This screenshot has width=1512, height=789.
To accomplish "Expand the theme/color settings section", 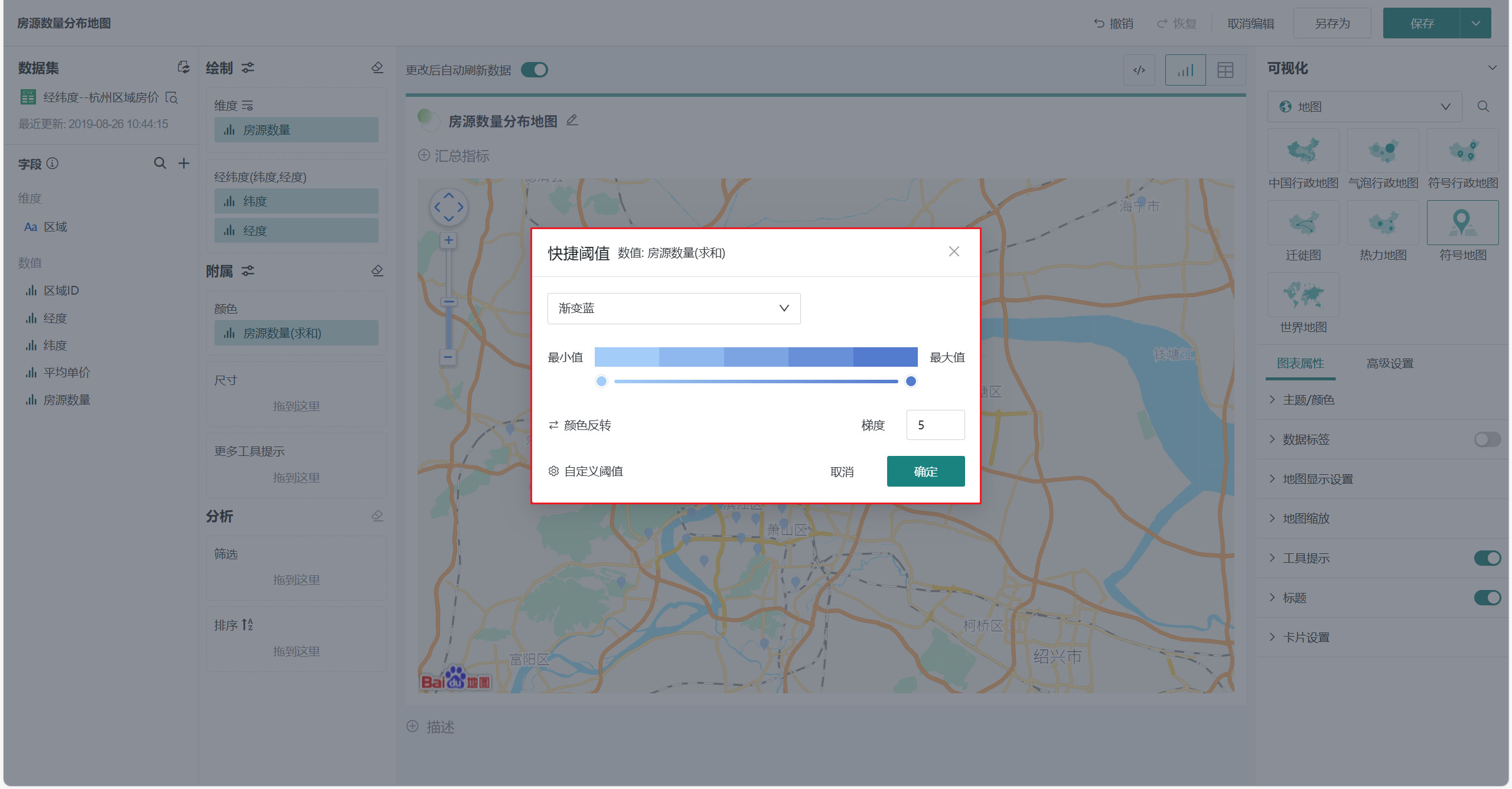I will 1308,400.
